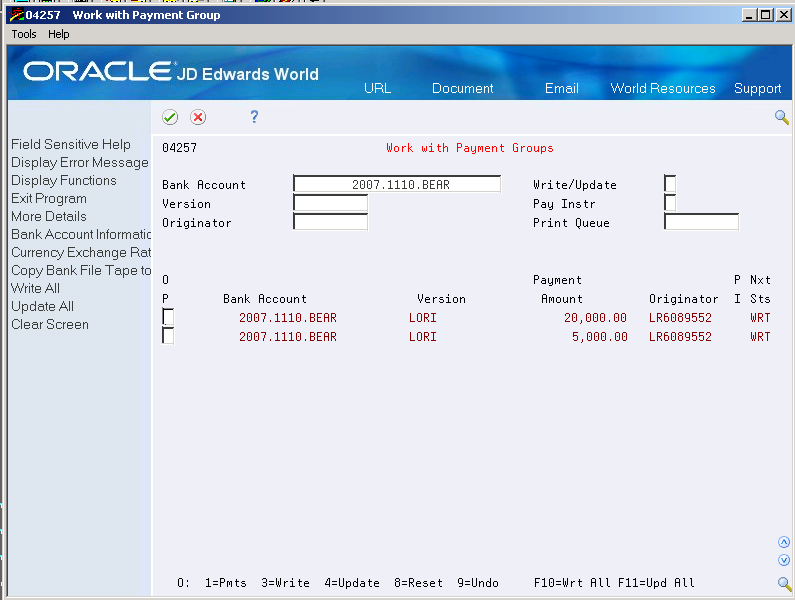Click F11=Upd All function text

(x=656, y=583)
